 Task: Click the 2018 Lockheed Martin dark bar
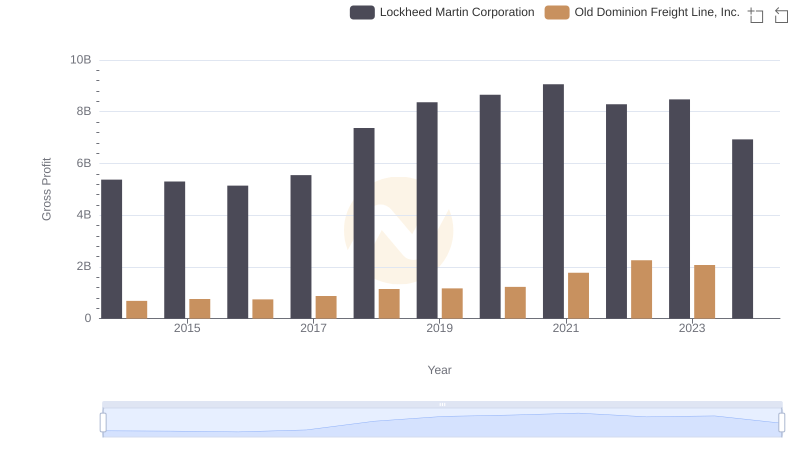364,223
